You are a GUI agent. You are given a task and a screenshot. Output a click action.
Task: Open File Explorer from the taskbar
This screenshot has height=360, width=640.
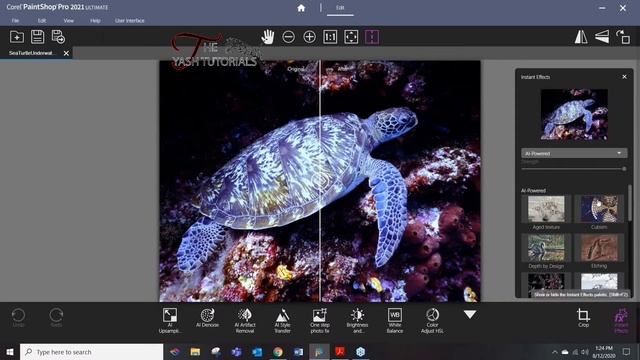pos(195,352)
